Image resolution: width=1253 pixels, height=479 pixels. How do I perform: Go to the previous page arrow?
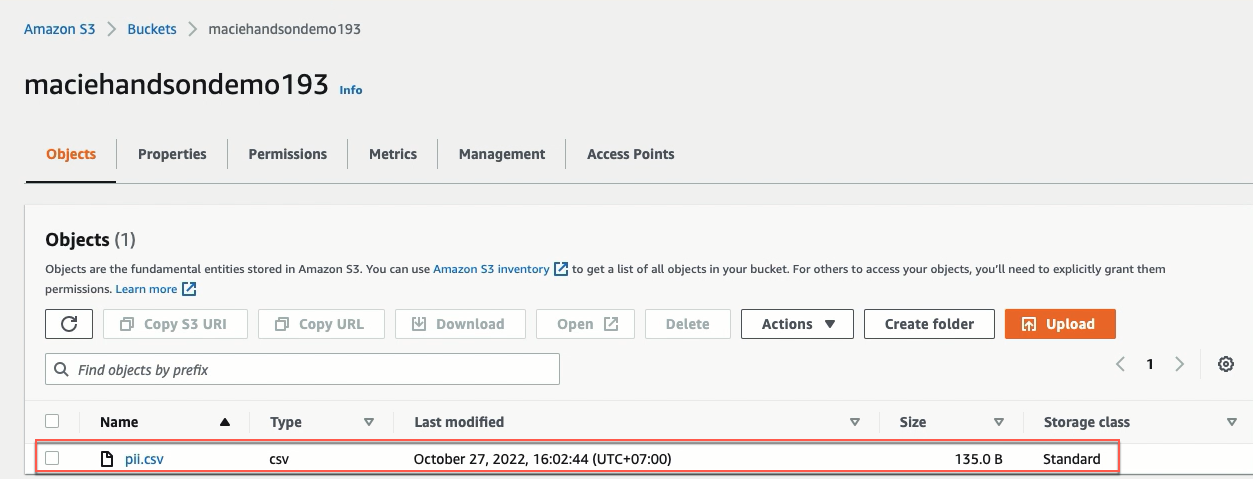1121,365
